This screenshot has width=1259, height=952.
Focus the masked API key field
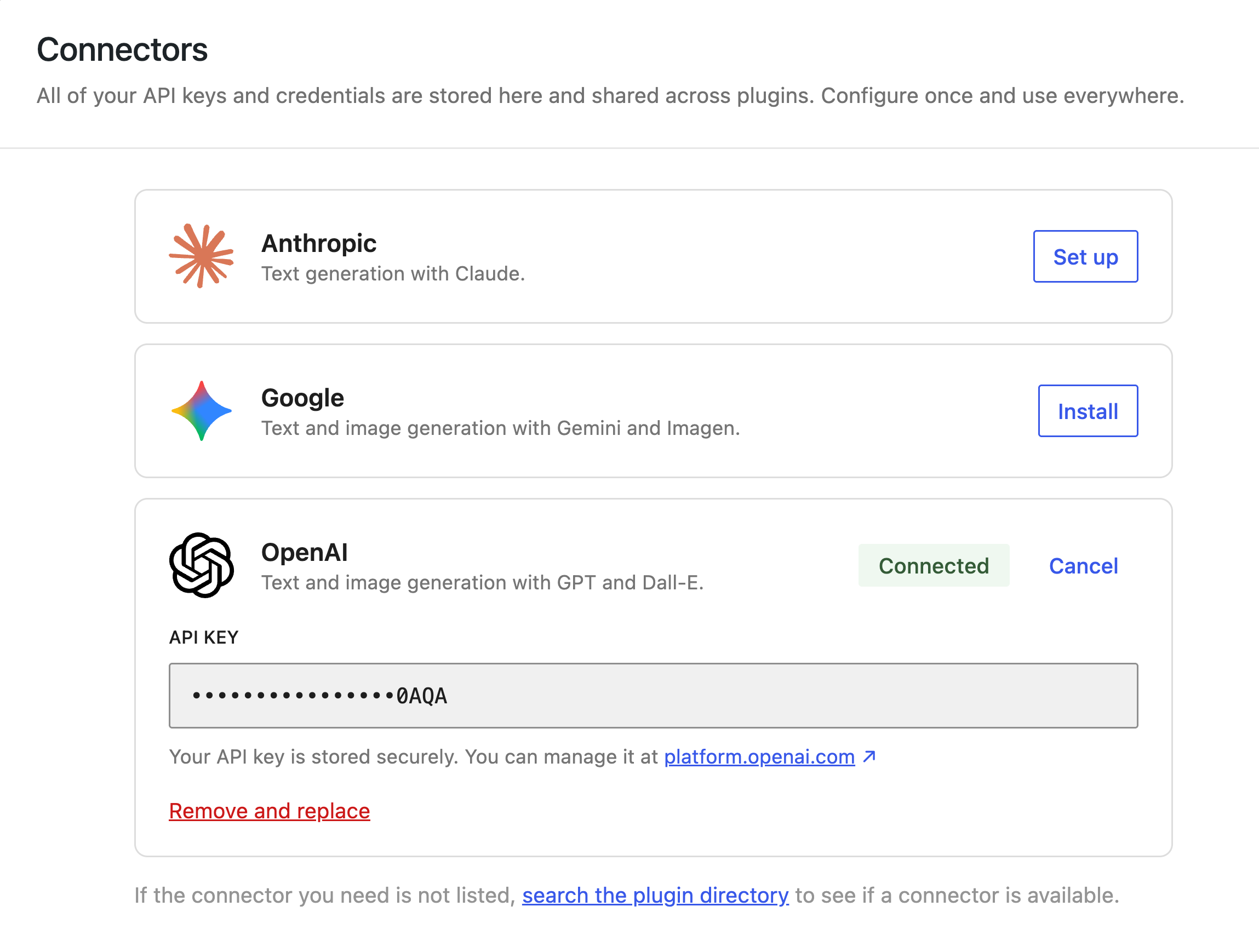(x=653, y=695)
